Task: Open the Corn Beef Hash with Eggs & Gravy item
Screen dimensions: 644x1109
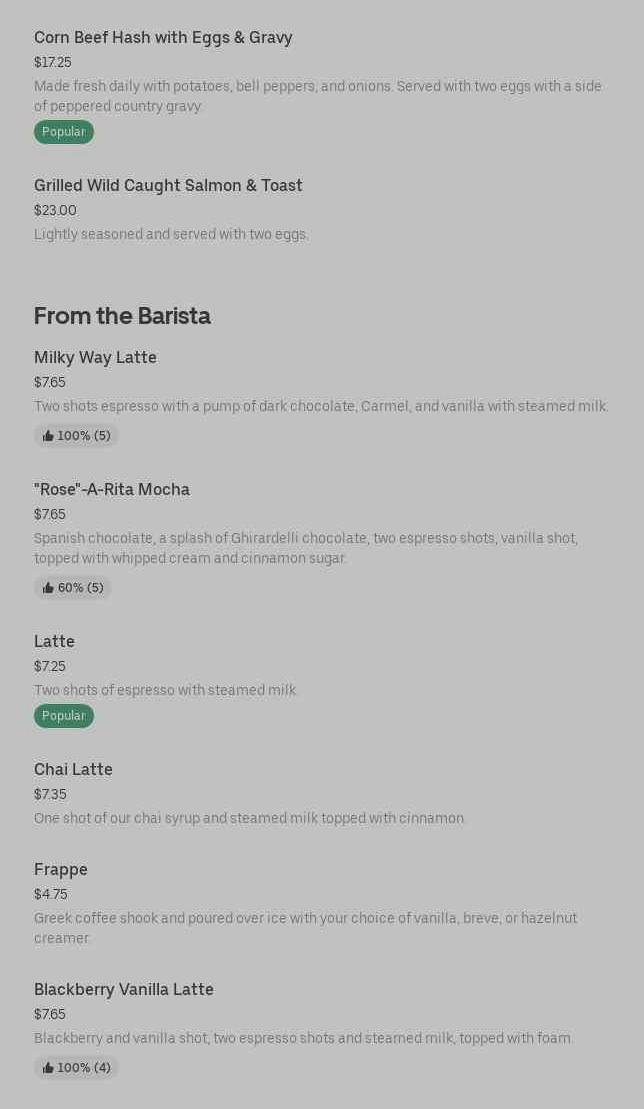Action: [x=163, y=38]
